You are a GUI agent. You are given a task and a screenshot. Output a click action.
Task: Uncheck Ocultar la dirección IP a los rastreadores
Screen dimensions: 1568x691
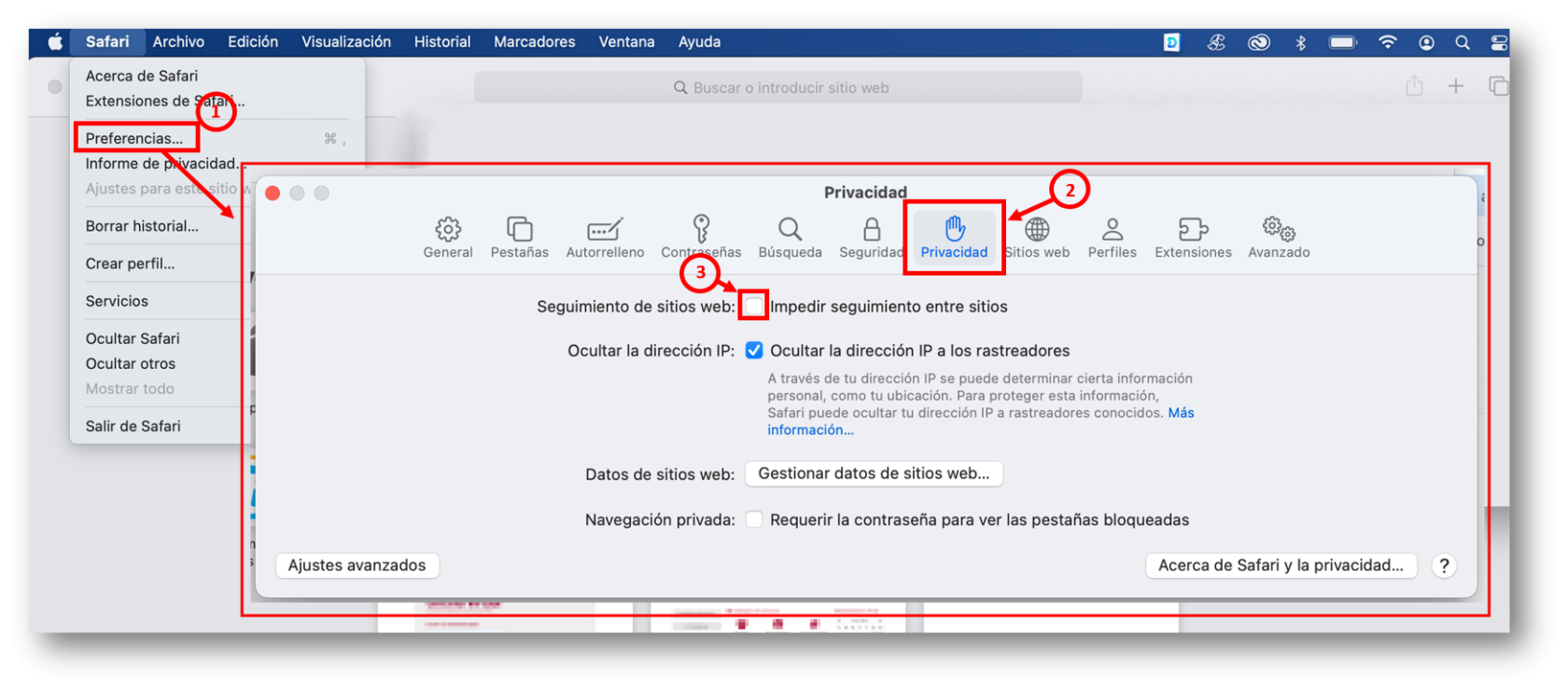pyautogui.click(x=754, y=350)
